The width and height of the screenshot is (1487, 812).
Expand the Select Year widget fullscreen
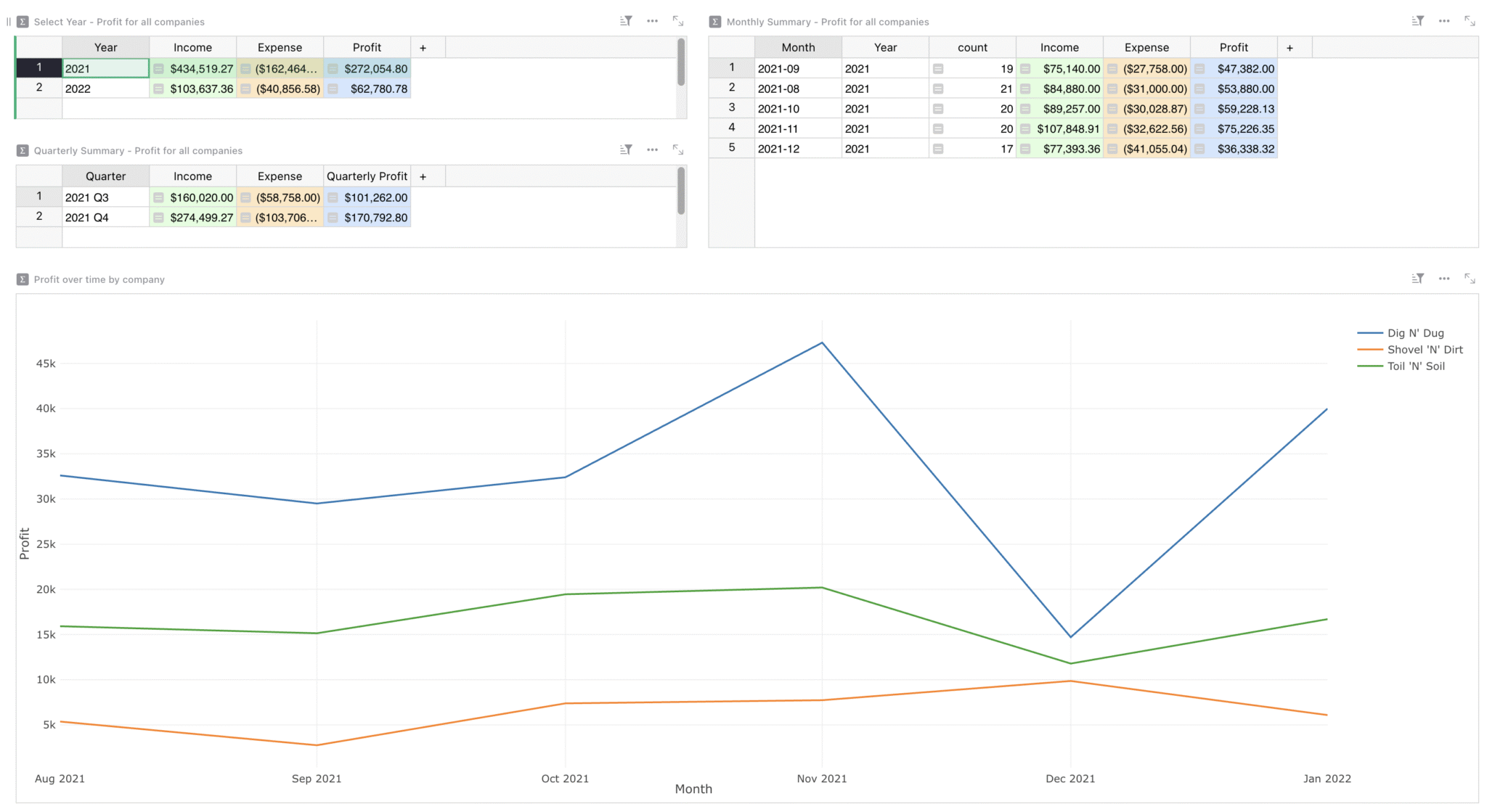tap(677, 21)
